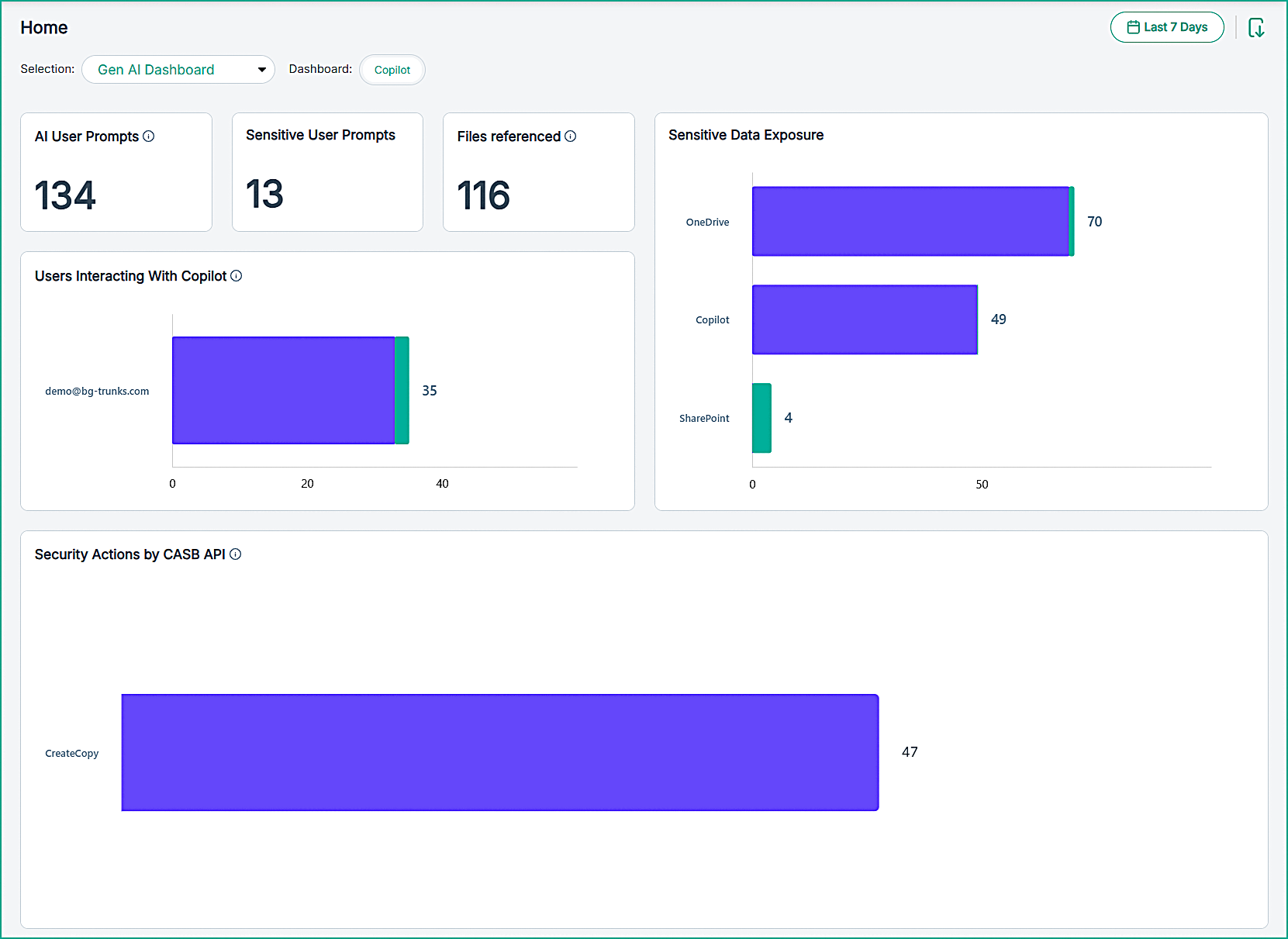Select the Copilot dashboard tab
Screen dimensions: 1288x939
coord(392,70)
